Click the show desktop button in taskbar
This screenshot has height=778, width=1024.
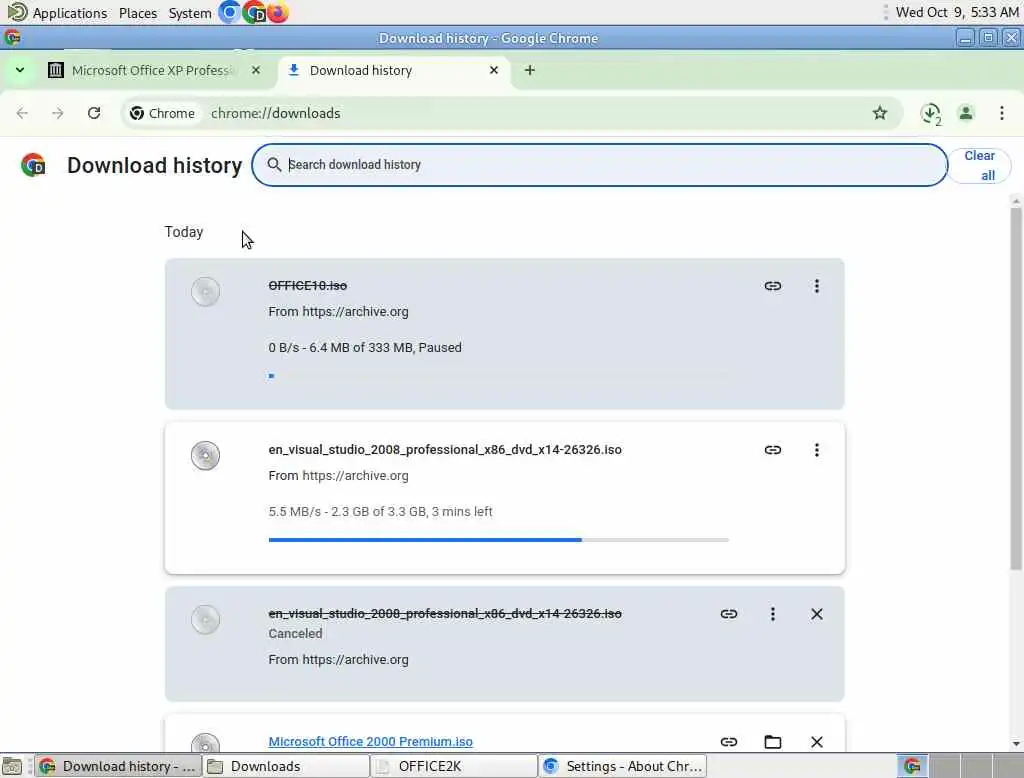point(12,766)
